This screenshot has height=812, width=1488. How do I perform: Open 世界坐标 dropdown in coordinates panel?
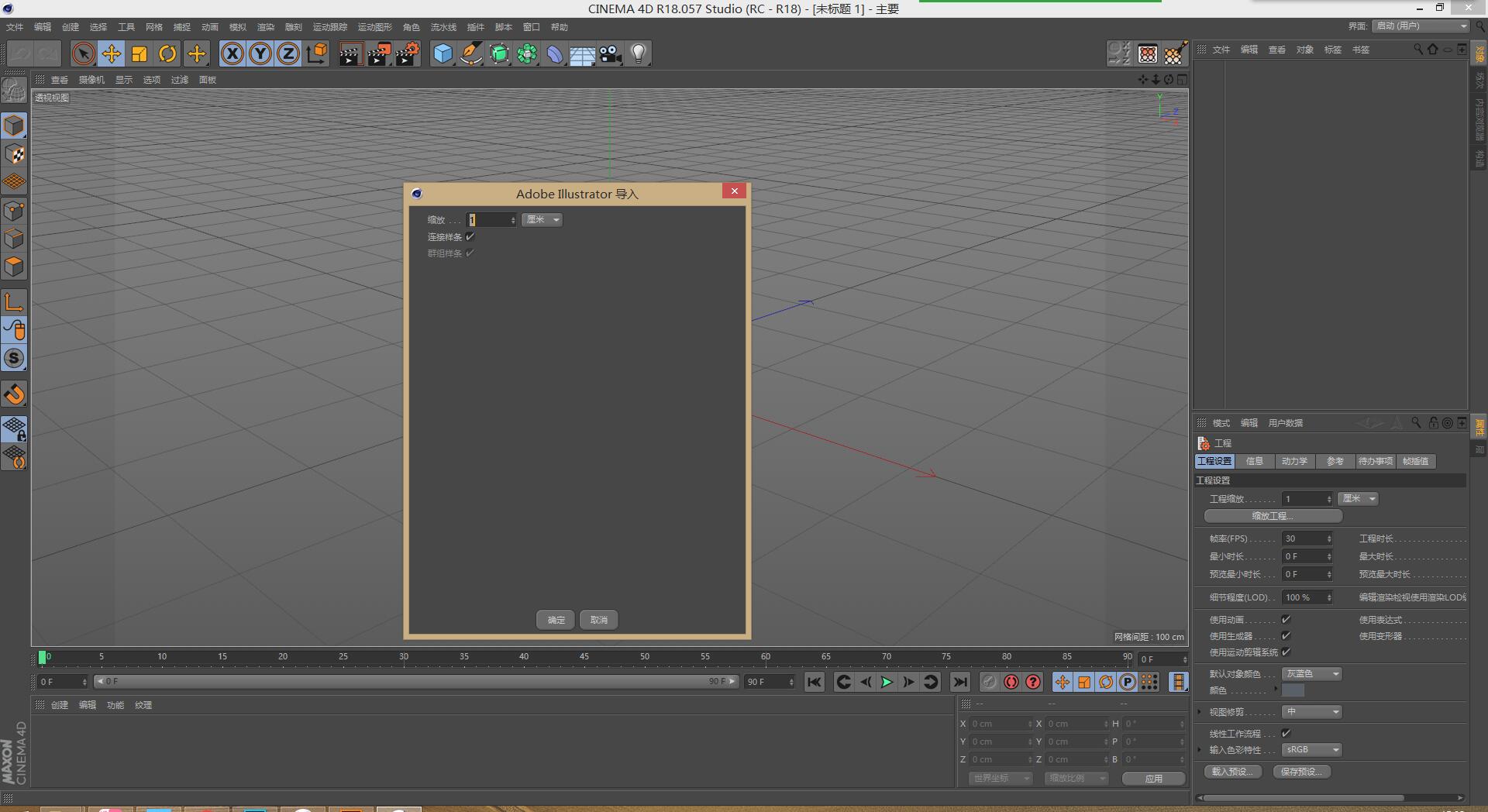tap(1001, 778)
